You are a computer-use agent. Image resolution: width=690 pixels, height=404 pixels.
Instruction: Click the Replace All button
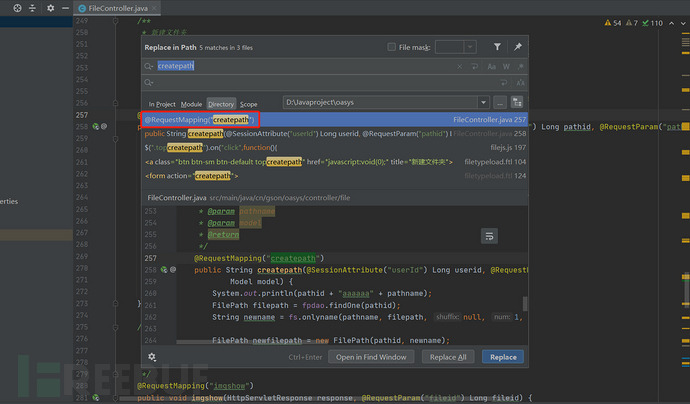(447, 357)
